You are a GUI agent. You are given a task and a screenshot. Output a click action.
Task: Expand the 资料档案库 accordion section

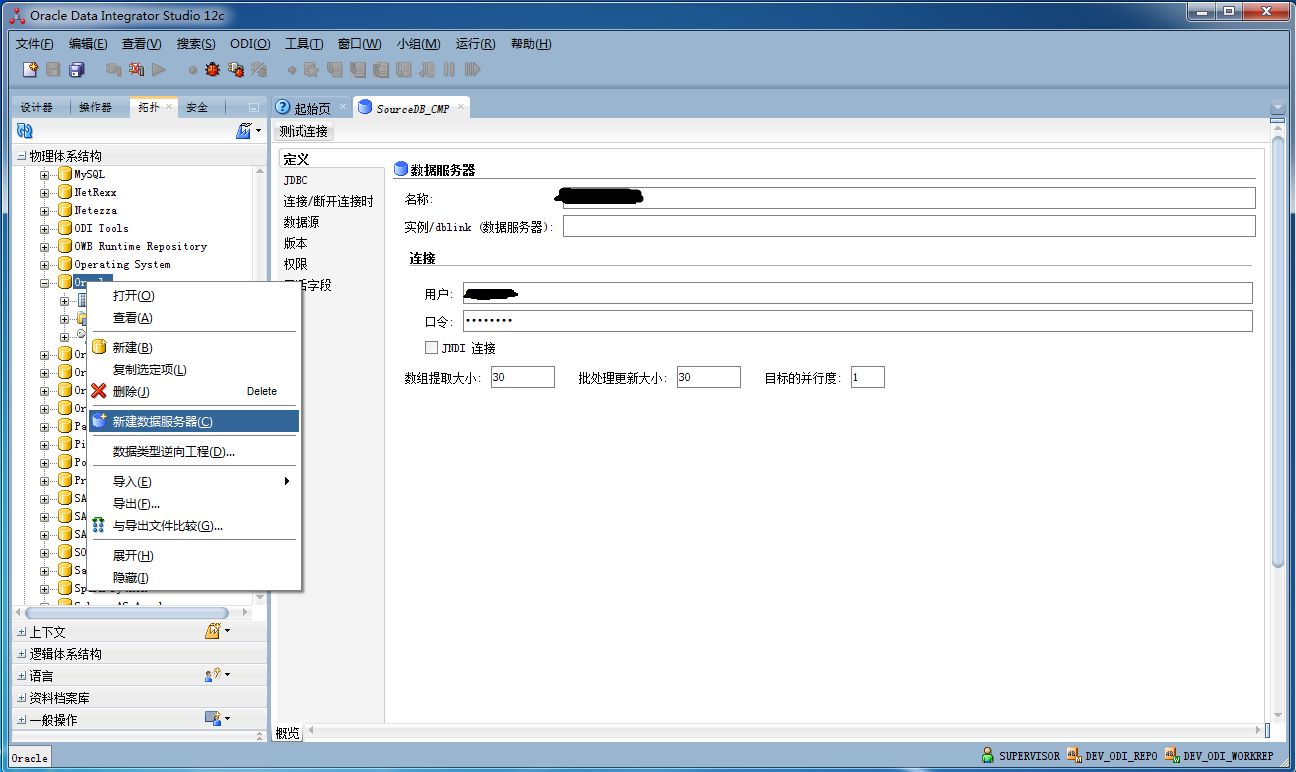click(x=22, y=698)
